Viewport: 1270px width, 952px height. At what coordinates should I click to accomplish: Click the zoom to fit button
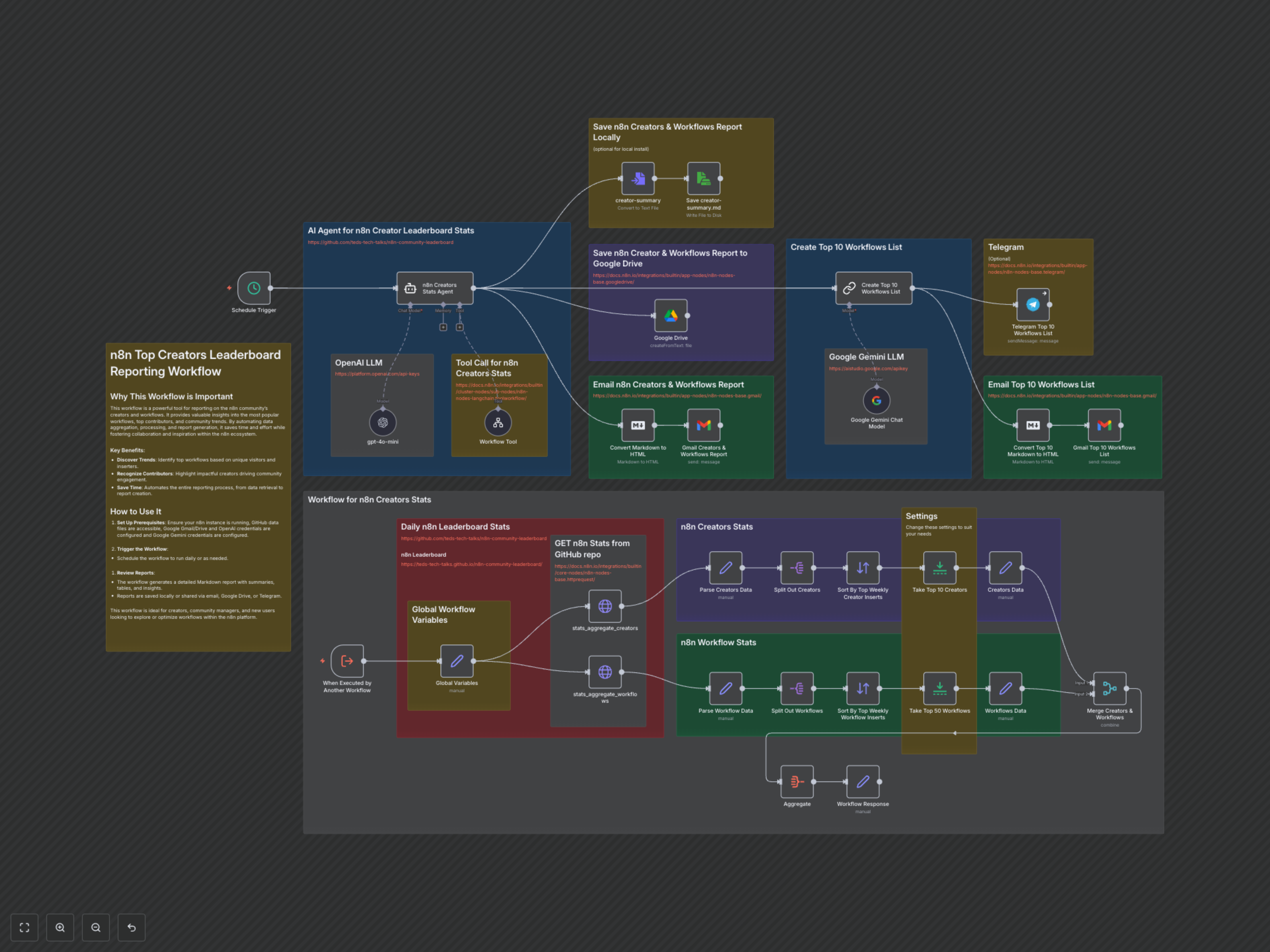click(24, 927)
